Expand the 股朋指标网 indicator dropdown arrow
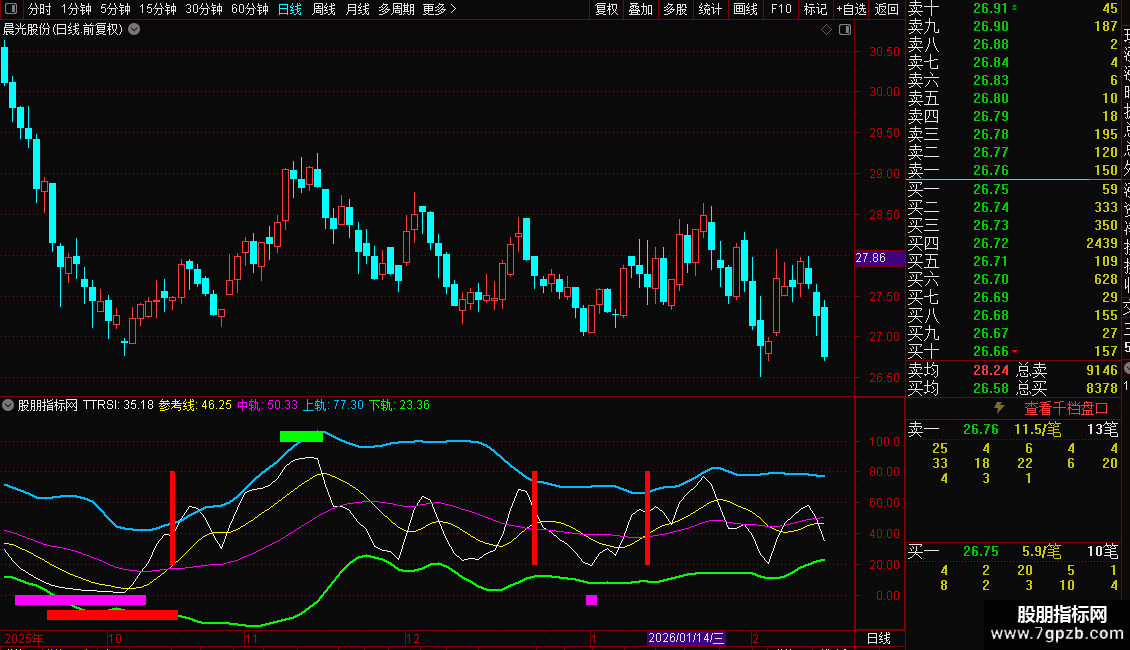 tap(8, 405)
